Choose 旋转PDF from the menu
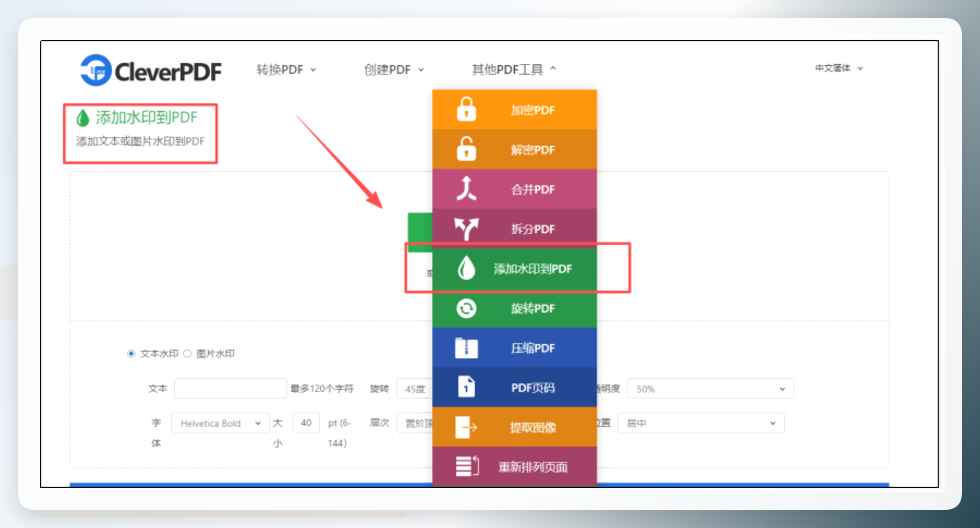 click(x=514, y=308)
